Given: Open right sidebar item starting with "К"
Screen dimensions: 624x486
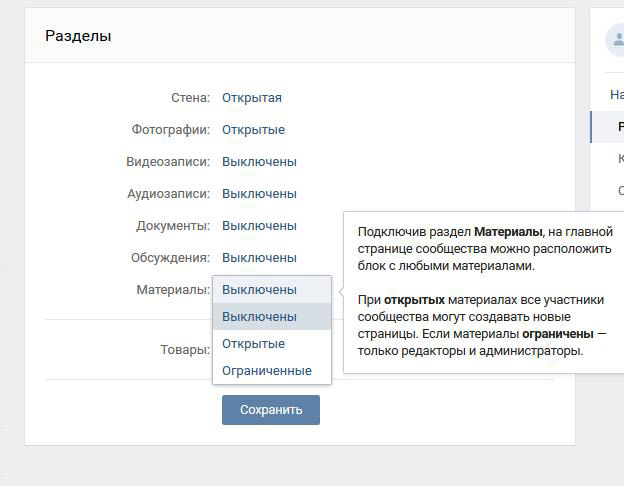Looking at the screenshot, I should click(x=620, y=159).
